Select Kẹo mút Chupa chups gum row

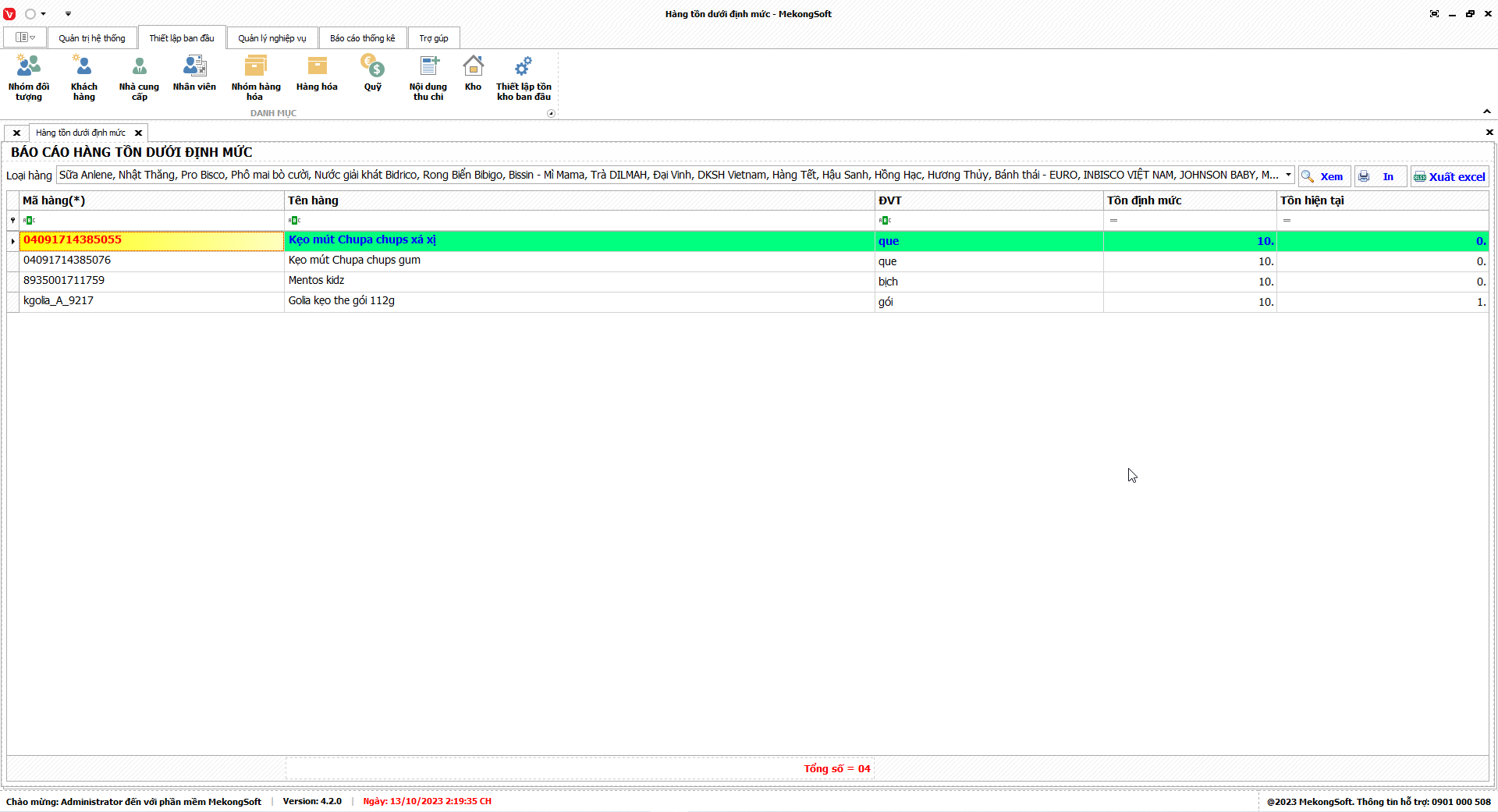click(x=580, y=261)
